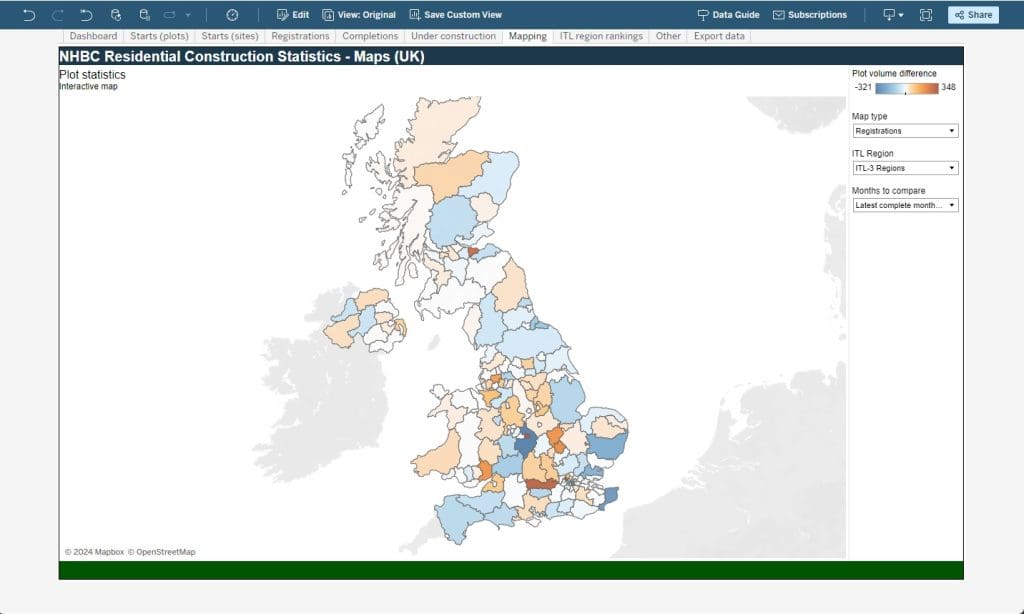Expand the Map type dropdown
The height and width of the screenshot is (614, 1024).
[905, 131]
